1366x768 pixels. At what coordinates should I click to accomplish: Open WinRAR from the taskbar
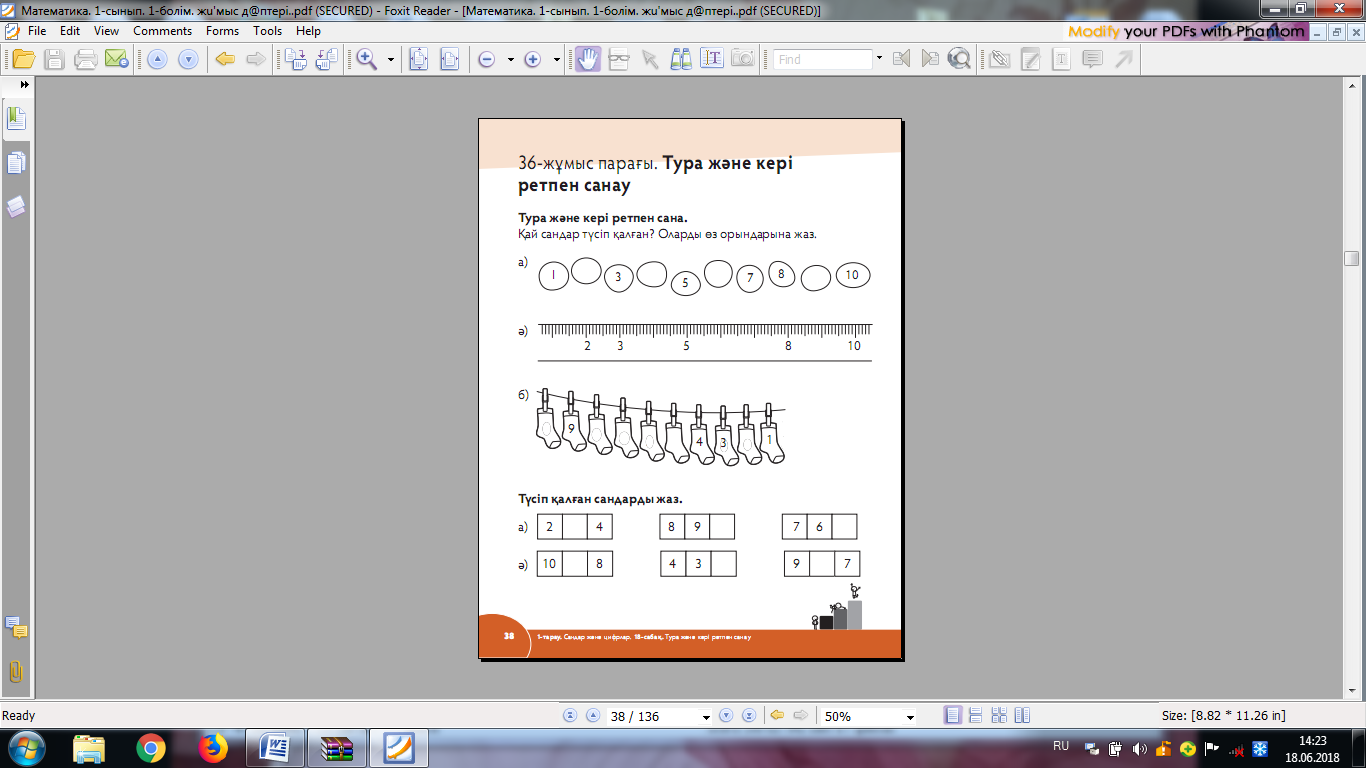point(337,748)
